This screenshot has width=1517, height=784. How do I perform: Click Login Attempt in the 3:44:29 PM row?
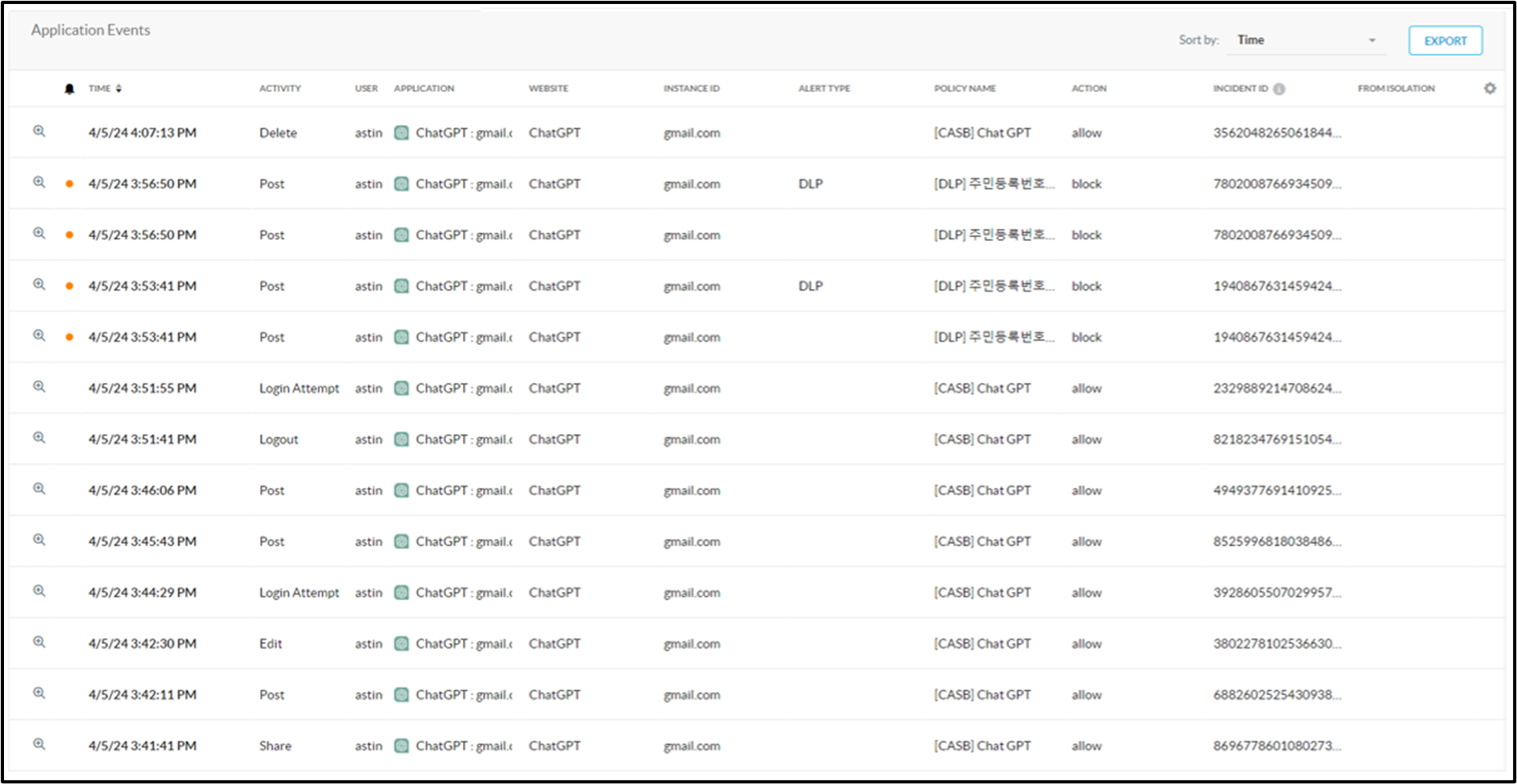(x=300, y=593)
